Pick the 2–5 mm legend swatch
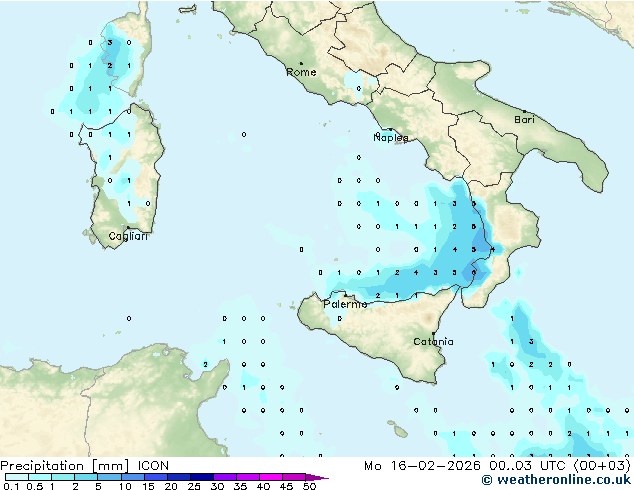634x490 pixels. (x=86, y=477)
